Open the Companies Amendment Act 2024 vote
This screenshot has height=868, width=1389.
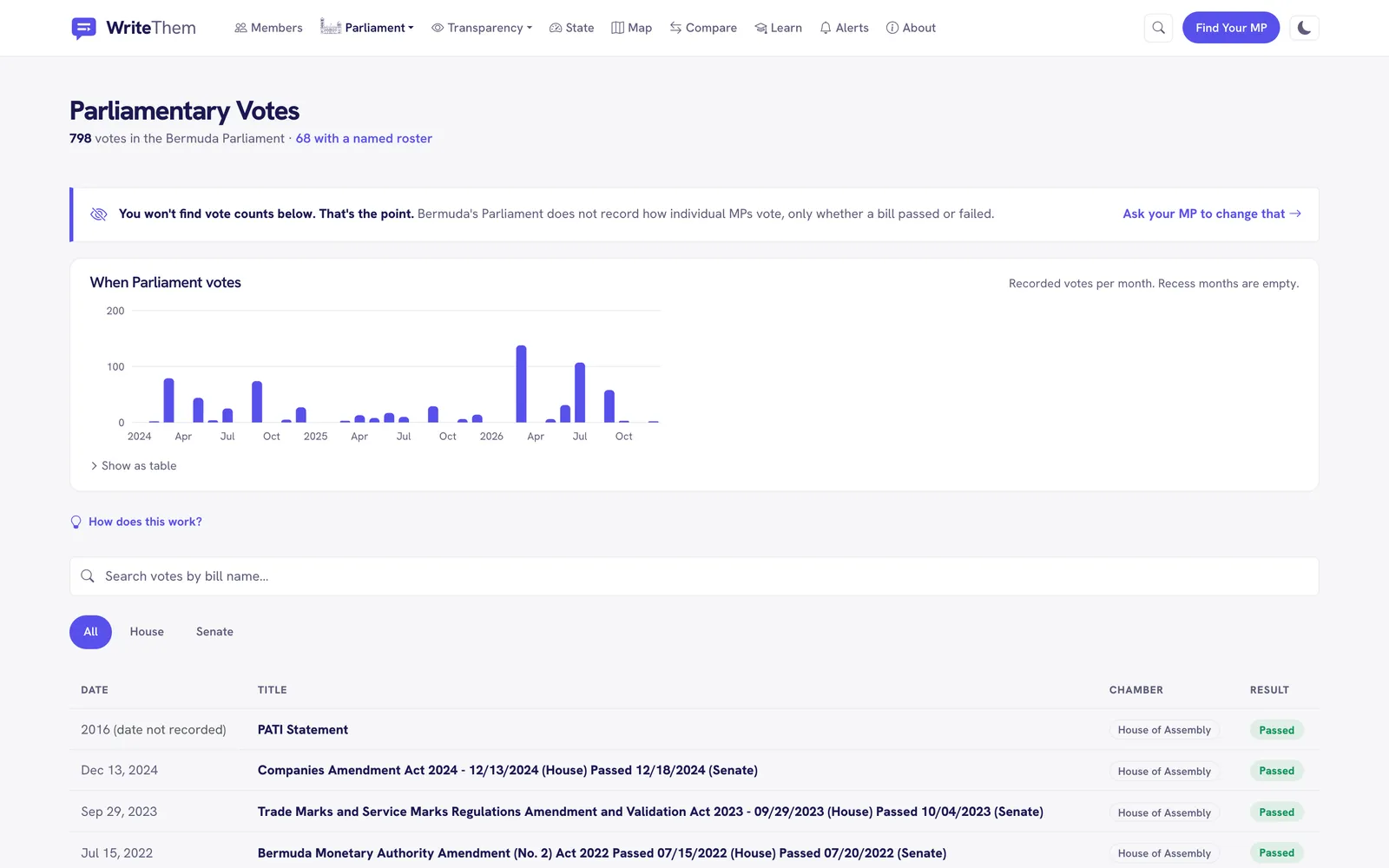(x=508, y=771)
